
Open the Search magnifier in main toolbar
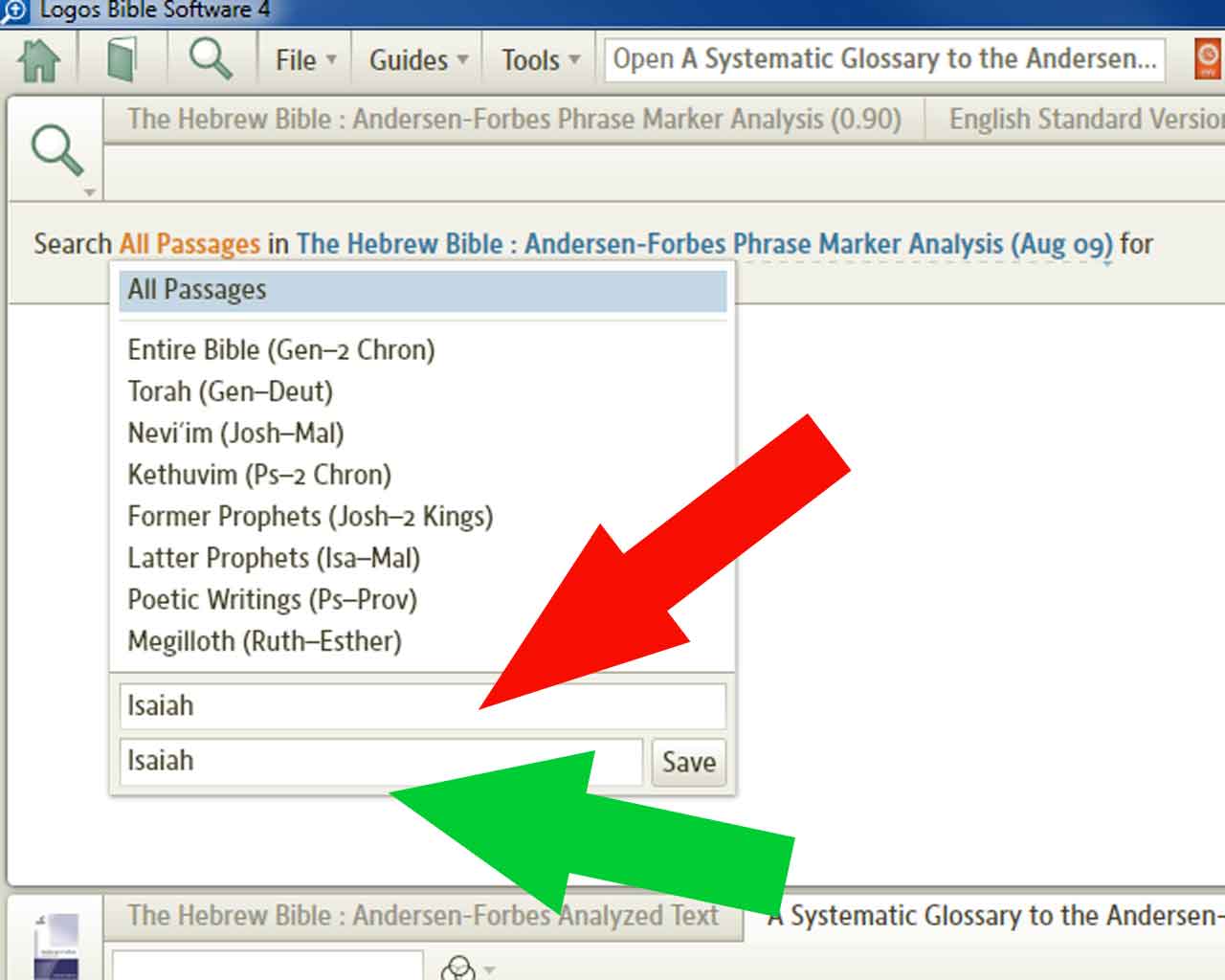210,57
